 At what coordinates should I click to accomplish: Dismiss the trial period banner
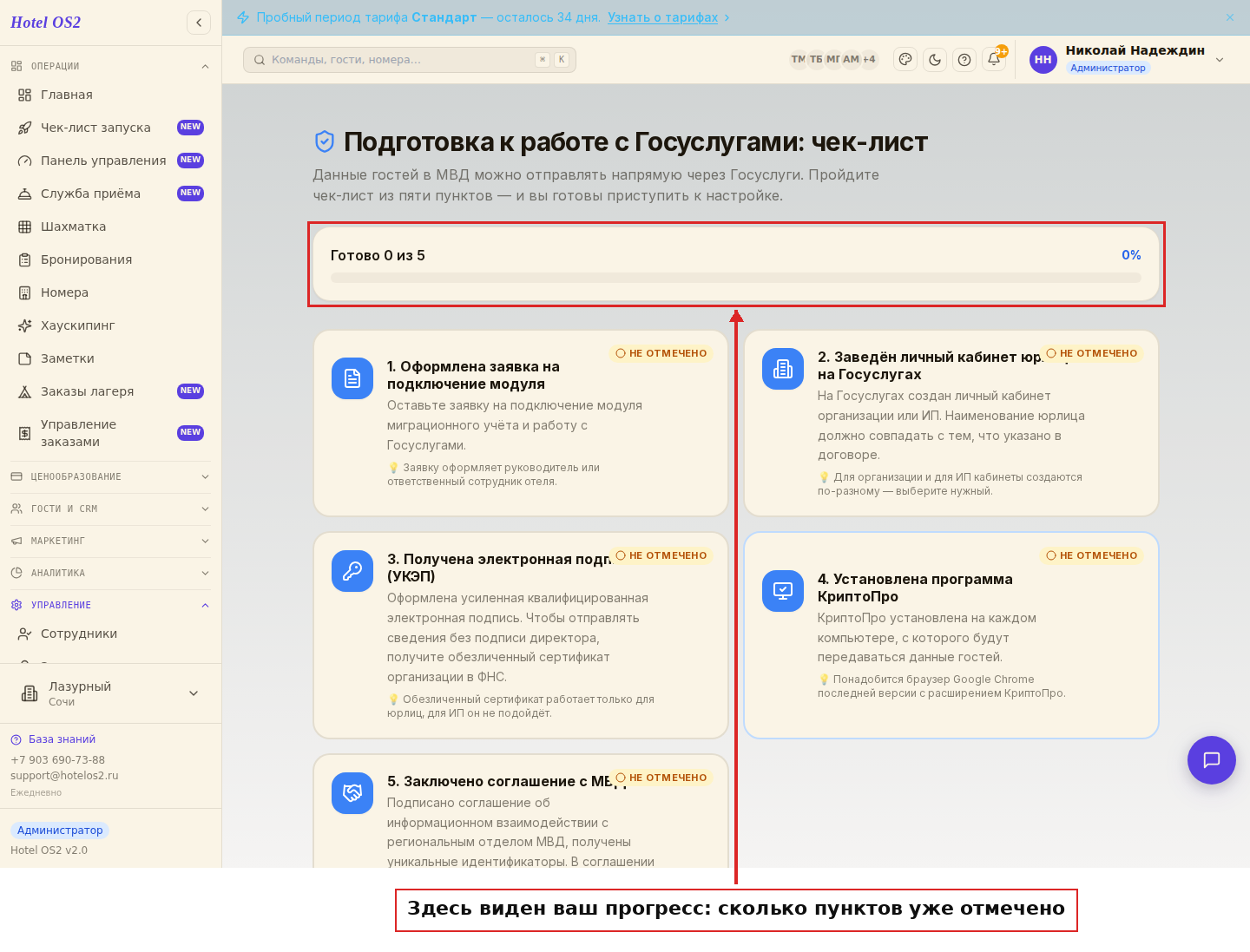coord(1230,17)
